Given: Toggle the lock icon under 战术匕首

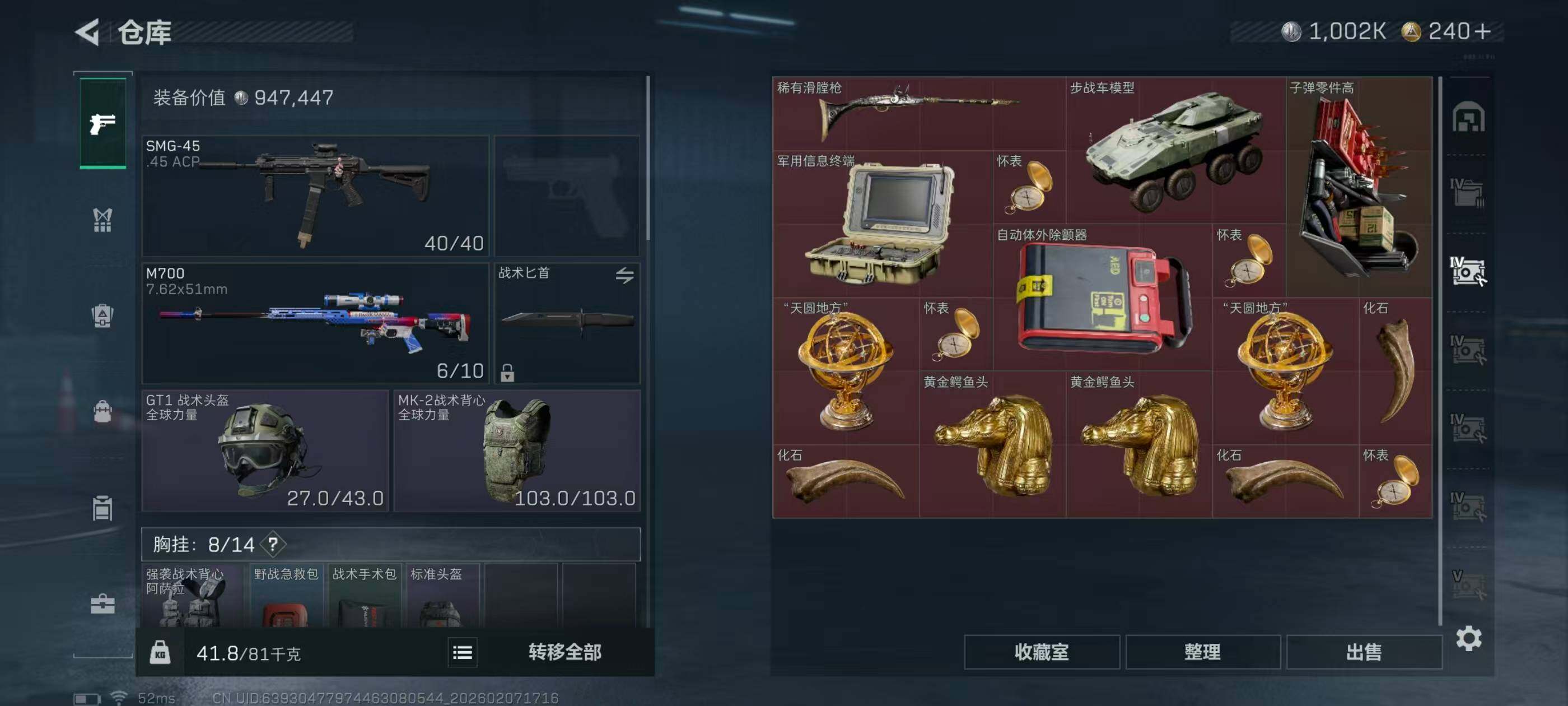Looking at the screenshot, I should click(506, 371).
